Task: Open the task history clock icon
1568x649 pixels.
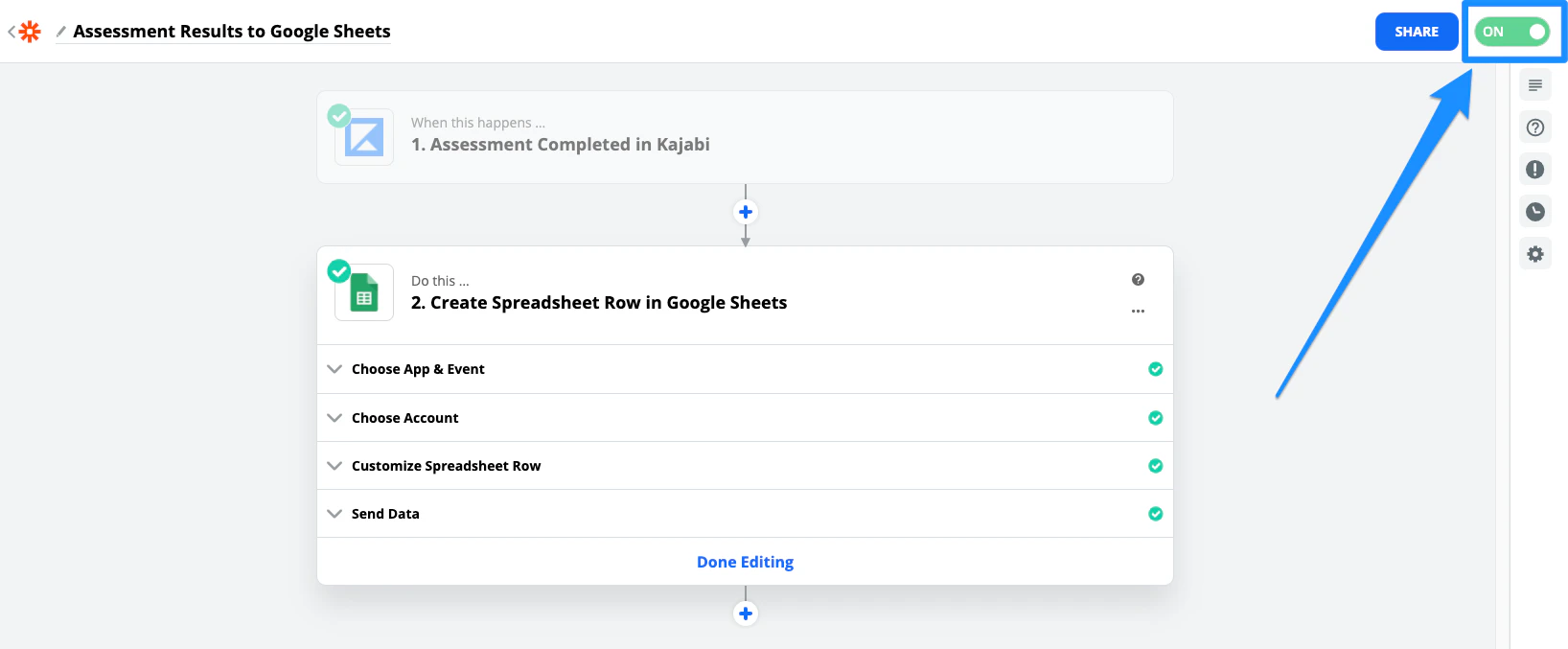Action: click(x=1534, y=212)
